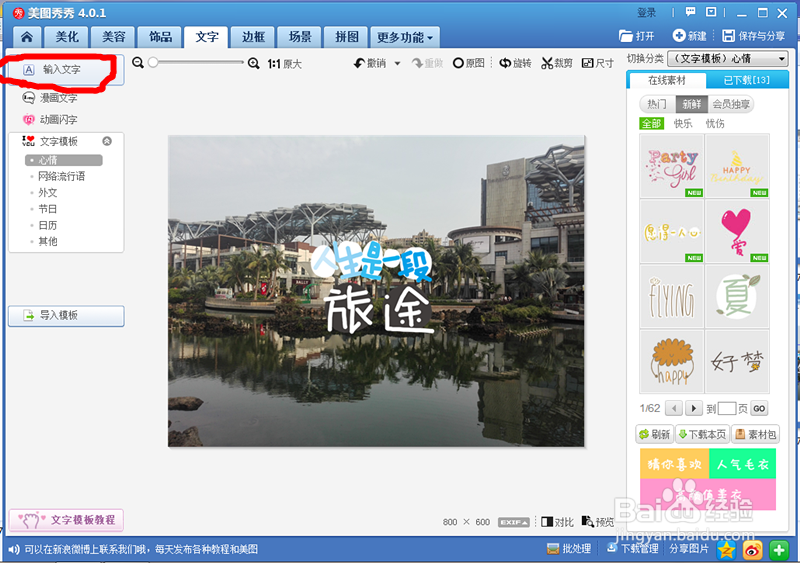The image size is (800, 563).
Task: Click the GO page button
Action: [759, 408]
